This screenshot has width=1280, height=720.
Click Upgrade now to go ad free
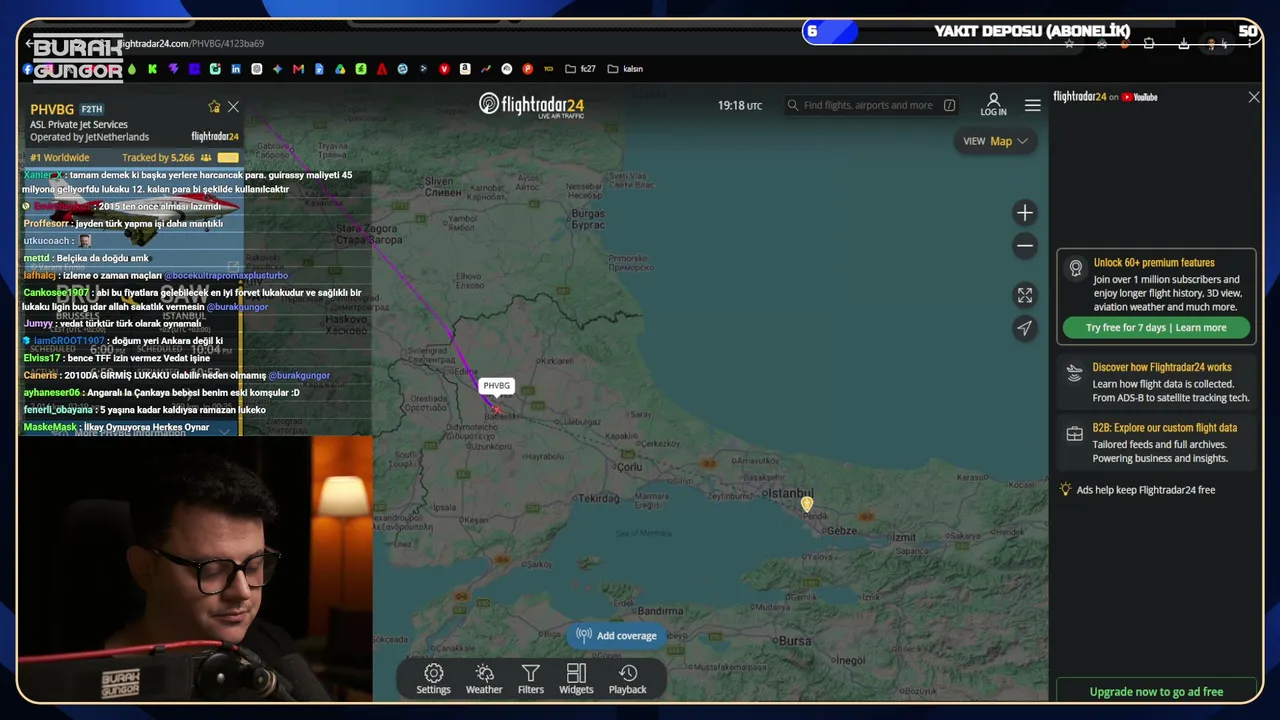pyautogui.click(x=1156, y=692)
